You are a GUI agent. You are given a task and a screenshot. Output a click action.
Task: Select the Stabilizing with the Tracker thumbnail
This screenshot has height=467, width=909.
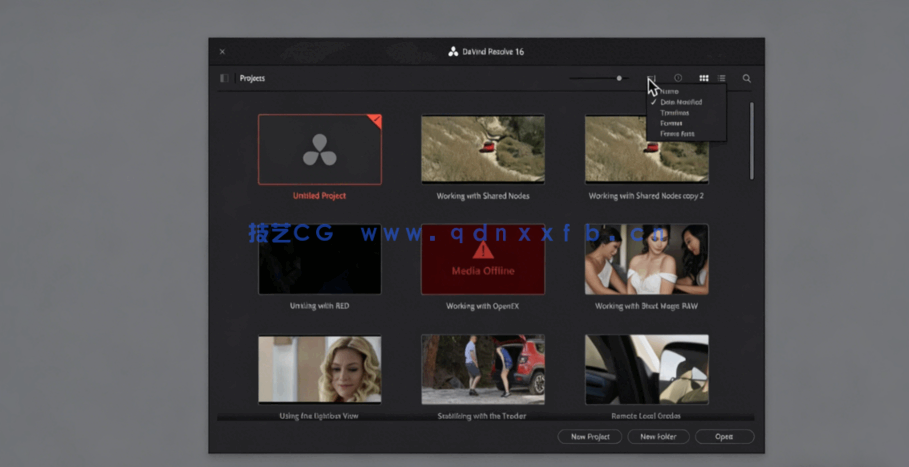(x=483, y=369)
